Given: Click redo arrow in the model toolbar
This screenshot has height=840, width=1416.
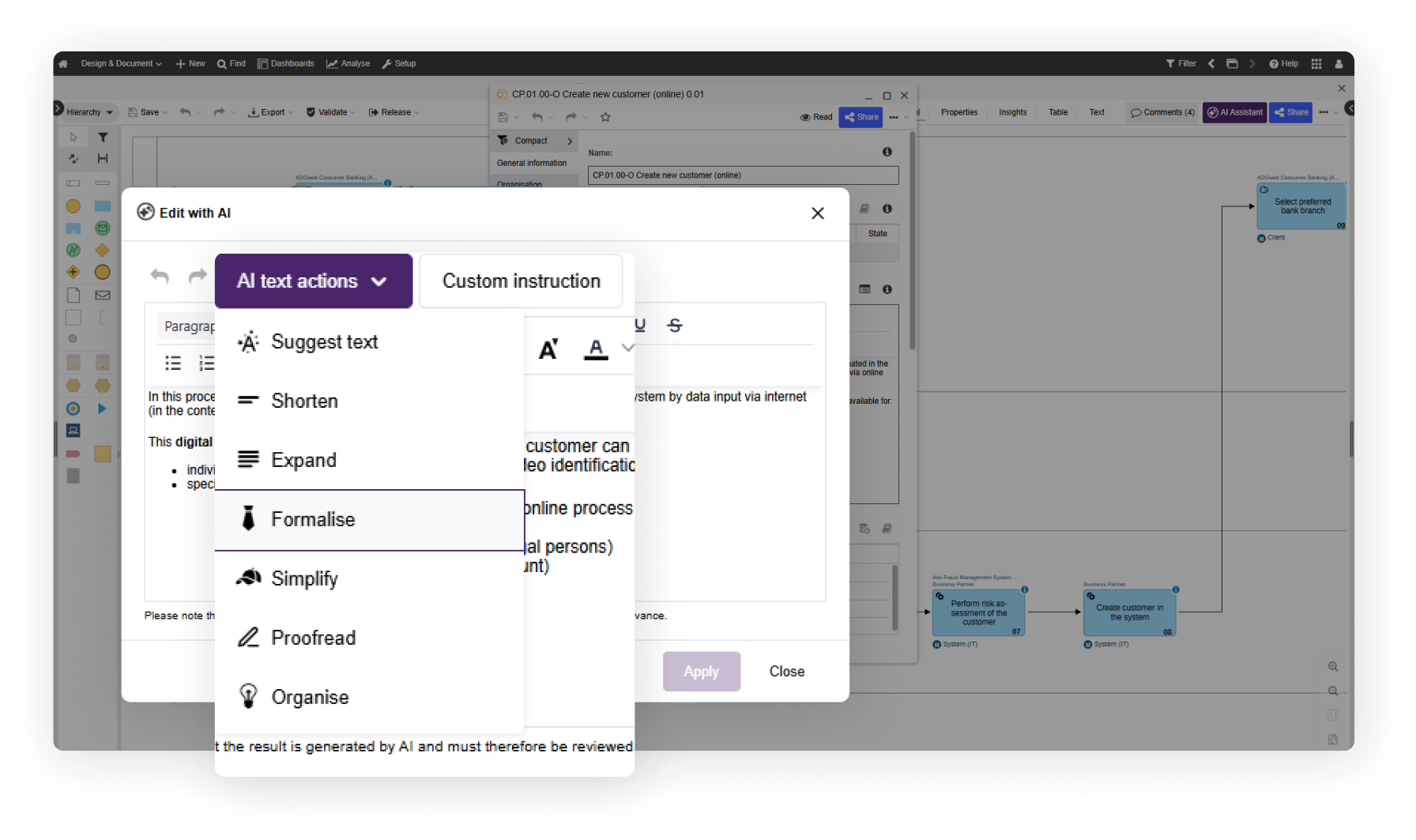Looking at the screenshot, I should pyautogui.click(x=219, y=112).
